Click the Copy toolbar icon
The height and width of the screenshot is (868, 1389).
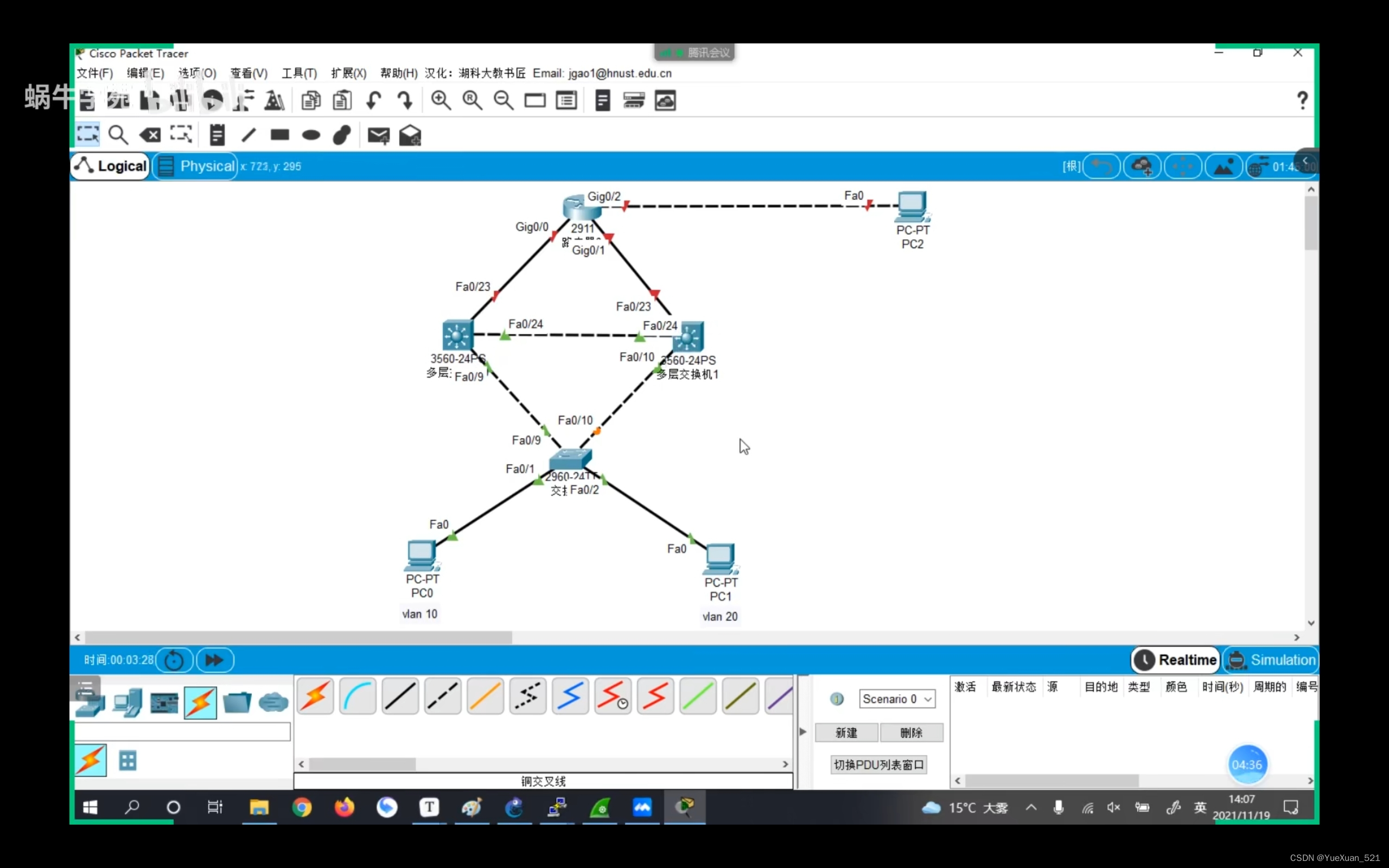tap(310, 100)
